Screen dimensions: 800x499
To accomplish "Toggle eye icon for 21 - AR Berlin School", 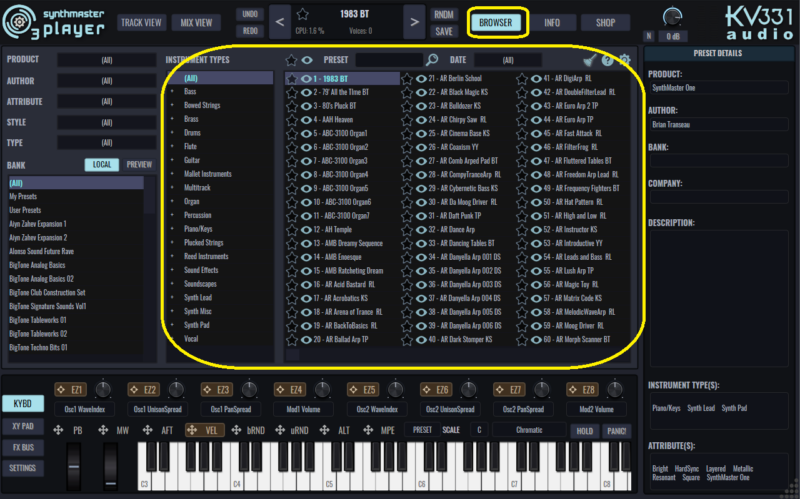I will 420,78.
